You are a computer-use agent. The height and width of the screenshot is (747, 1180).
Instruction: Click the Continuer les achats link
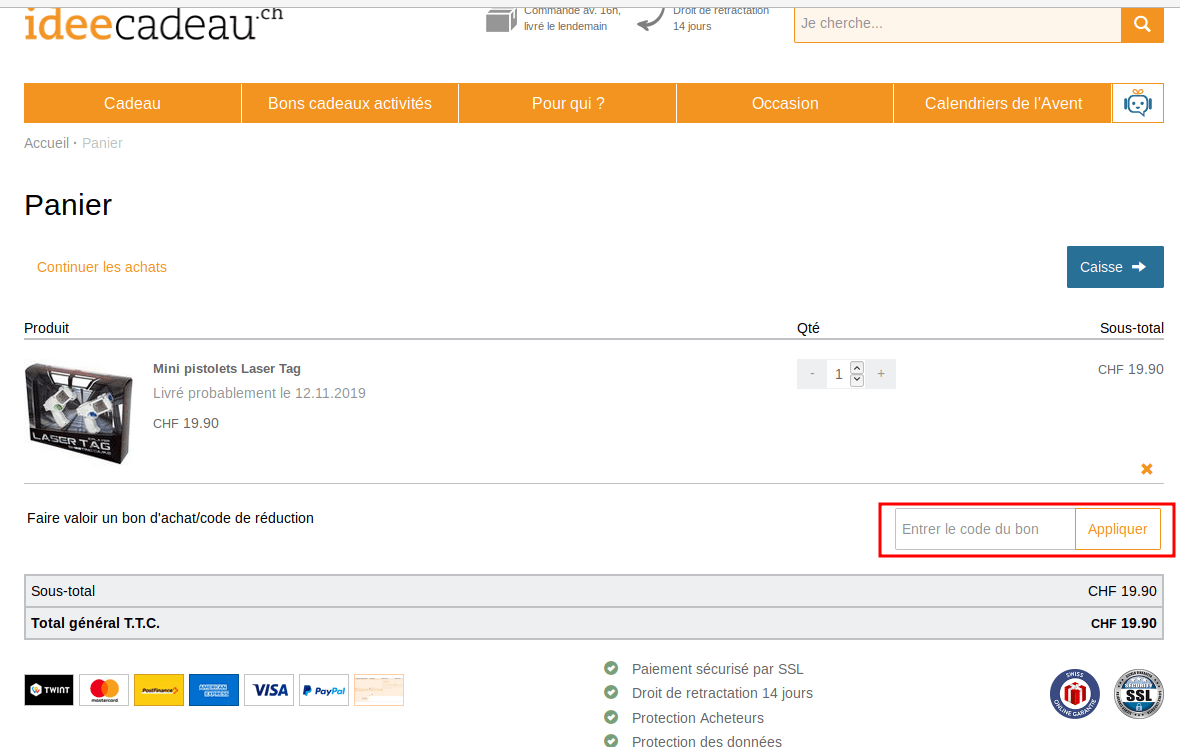pos(101,266)
